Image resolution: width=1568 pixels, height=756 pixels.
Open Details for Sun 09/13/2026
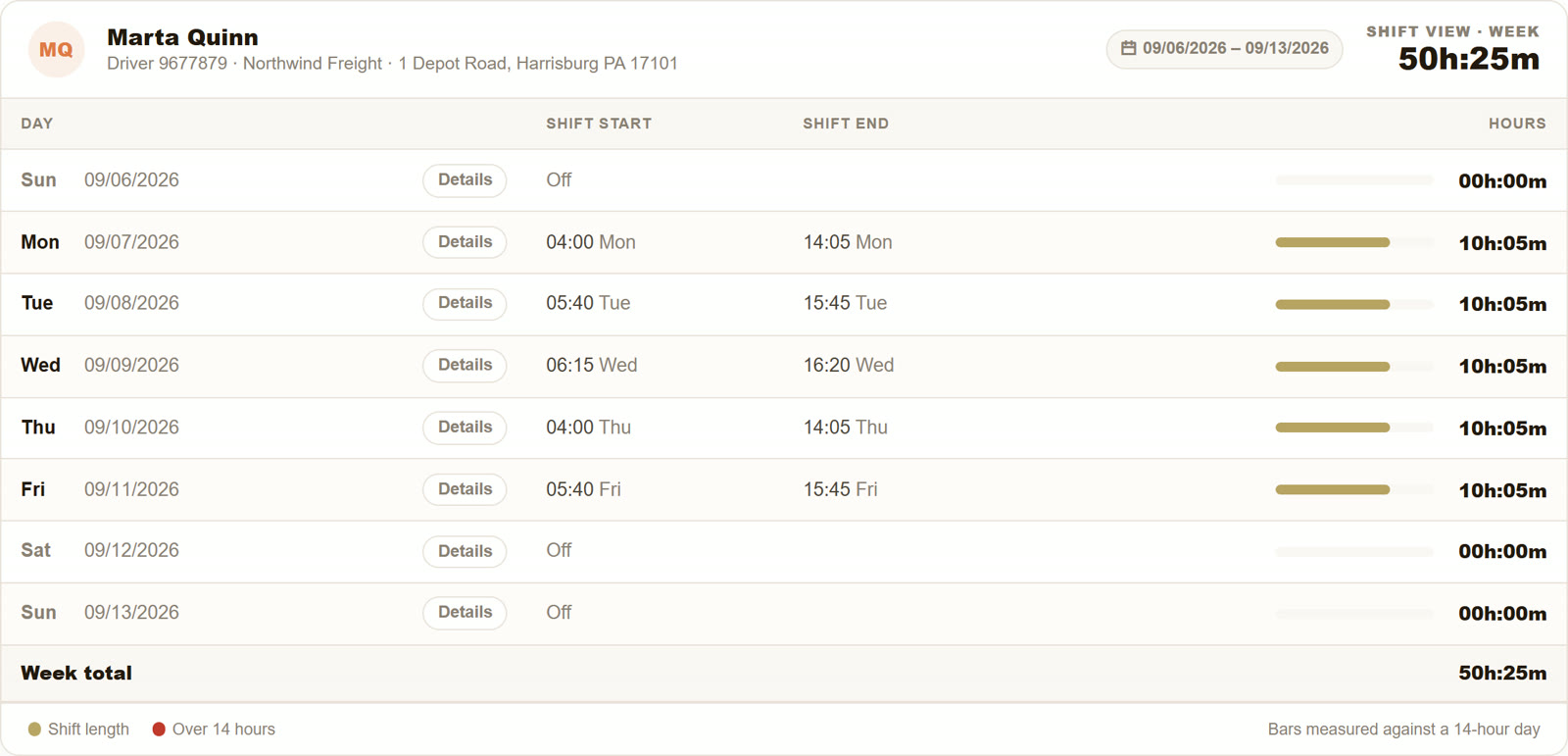(465, 613)
